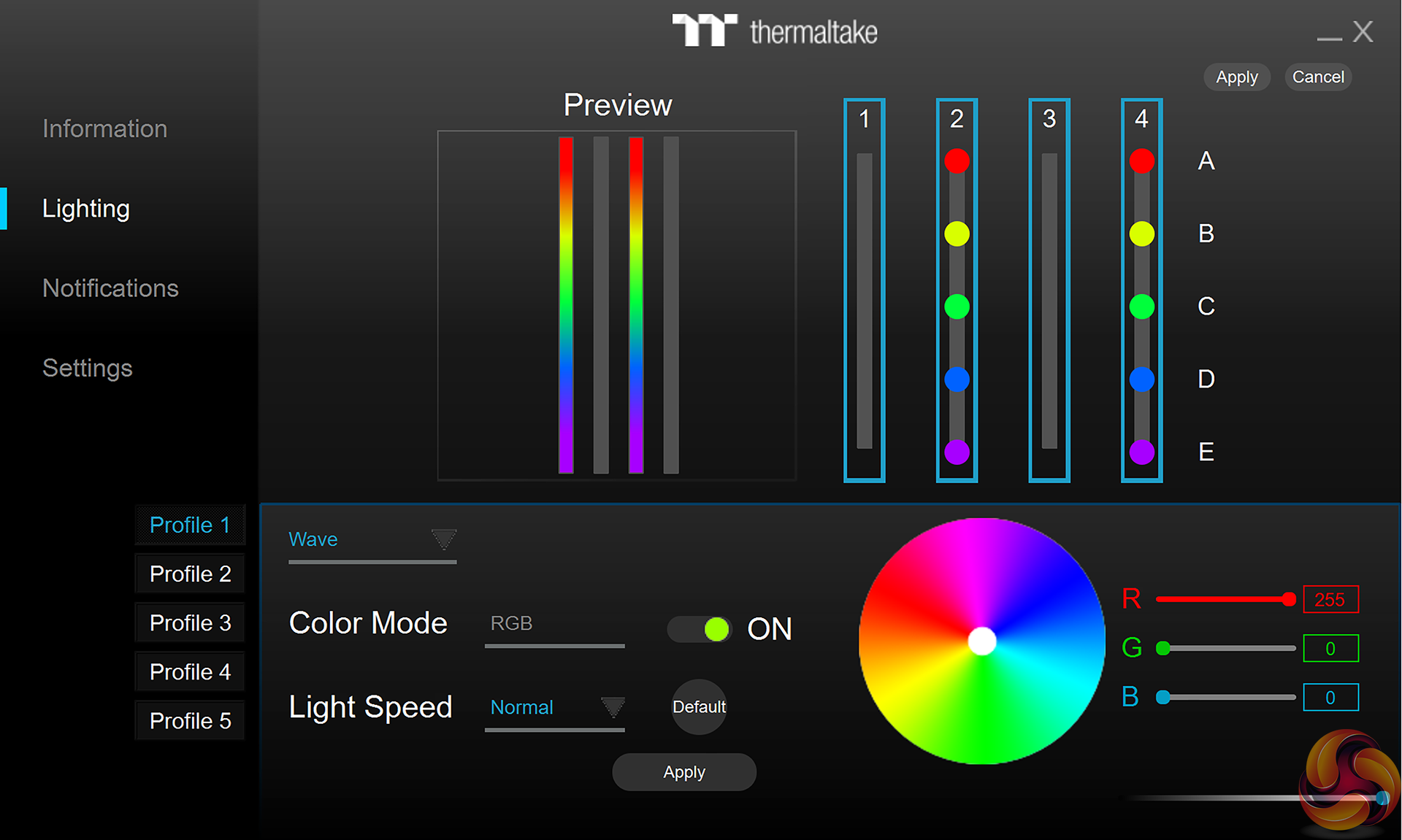Image resolution: width=1402 pixels, height=840 pixels.
Task: Click the round Default button
Action: (699, 706)
